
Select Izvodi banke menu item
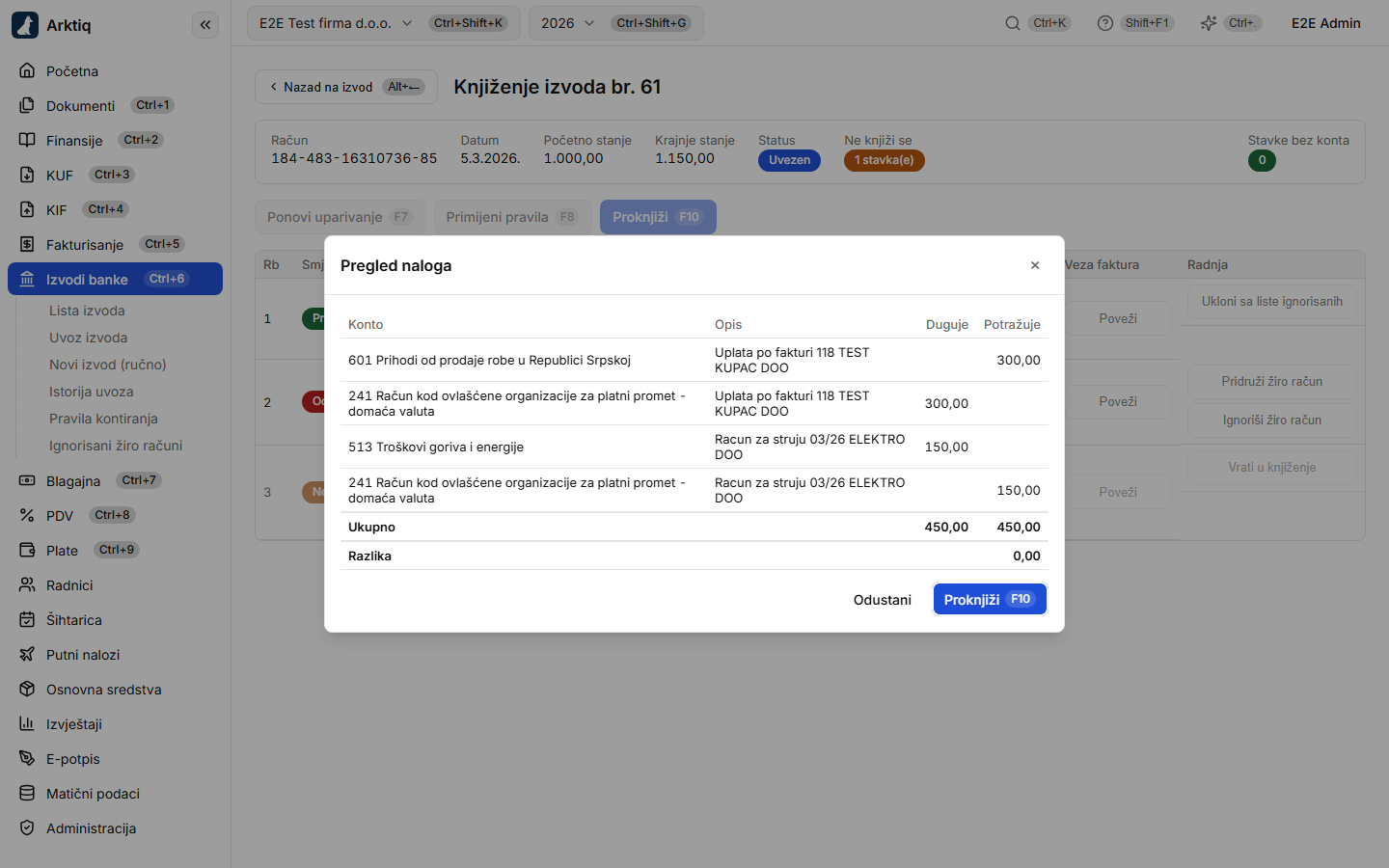(115, 279)
